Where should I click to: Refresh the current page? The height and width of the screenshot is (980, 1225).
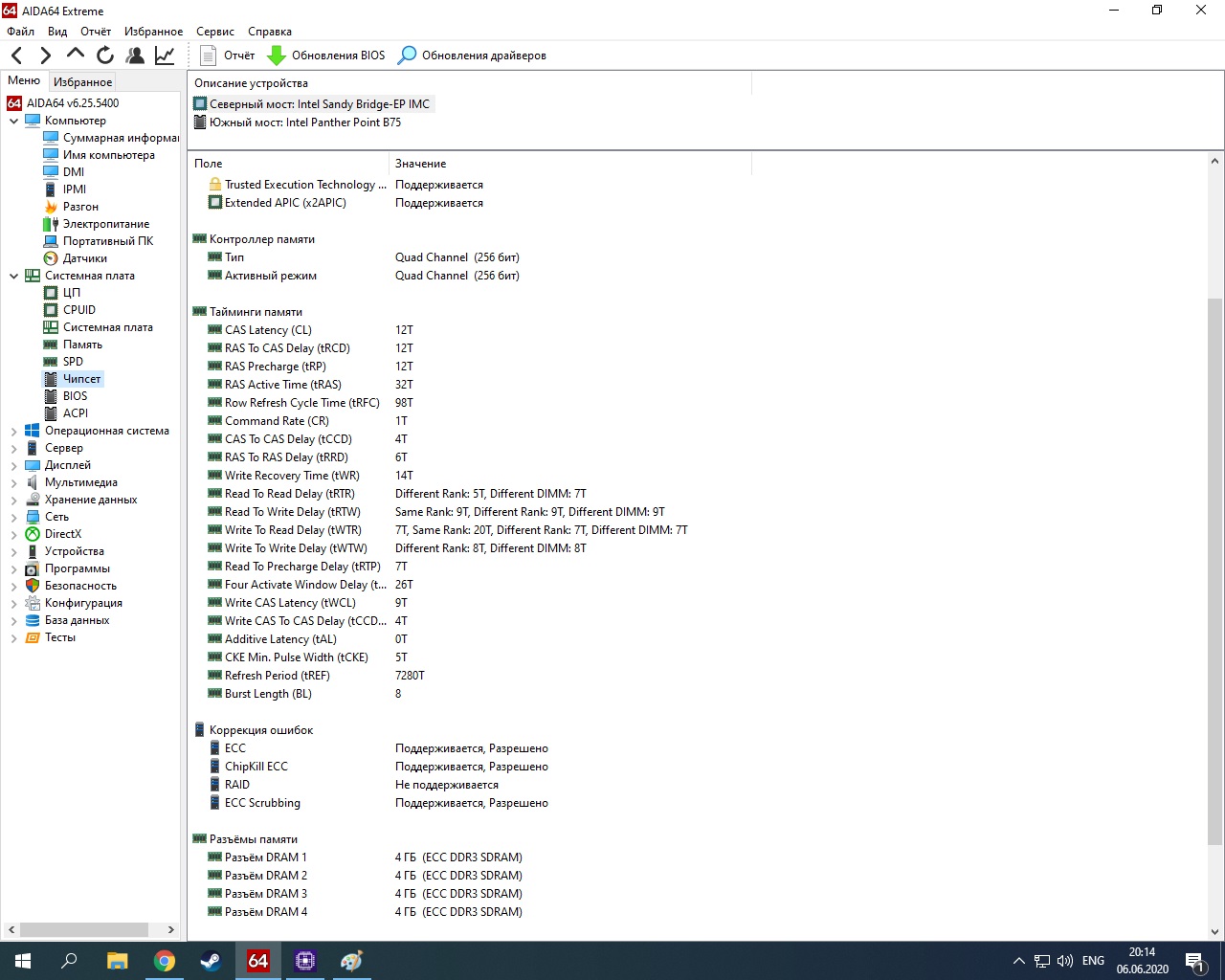click(x=105, y=56)
